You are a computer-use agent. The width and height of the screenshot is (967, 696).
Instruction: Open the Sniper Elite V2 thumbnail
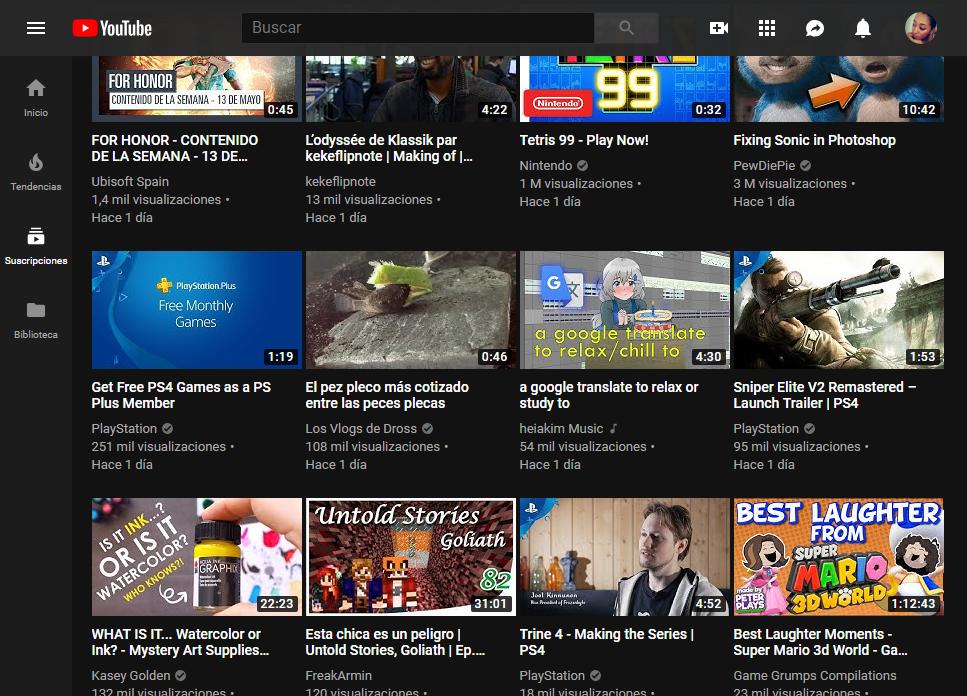point(839,309)
